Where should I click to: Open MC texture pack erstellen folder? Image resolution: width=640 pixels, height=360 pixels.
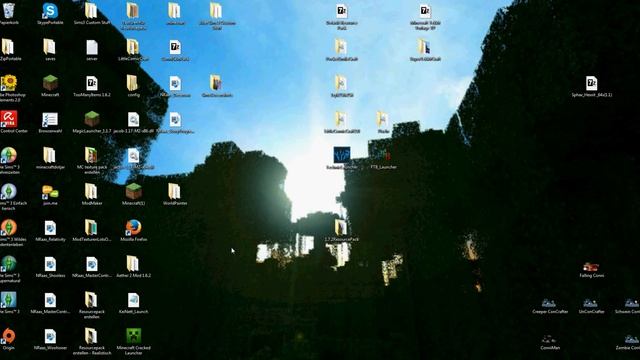91,155
